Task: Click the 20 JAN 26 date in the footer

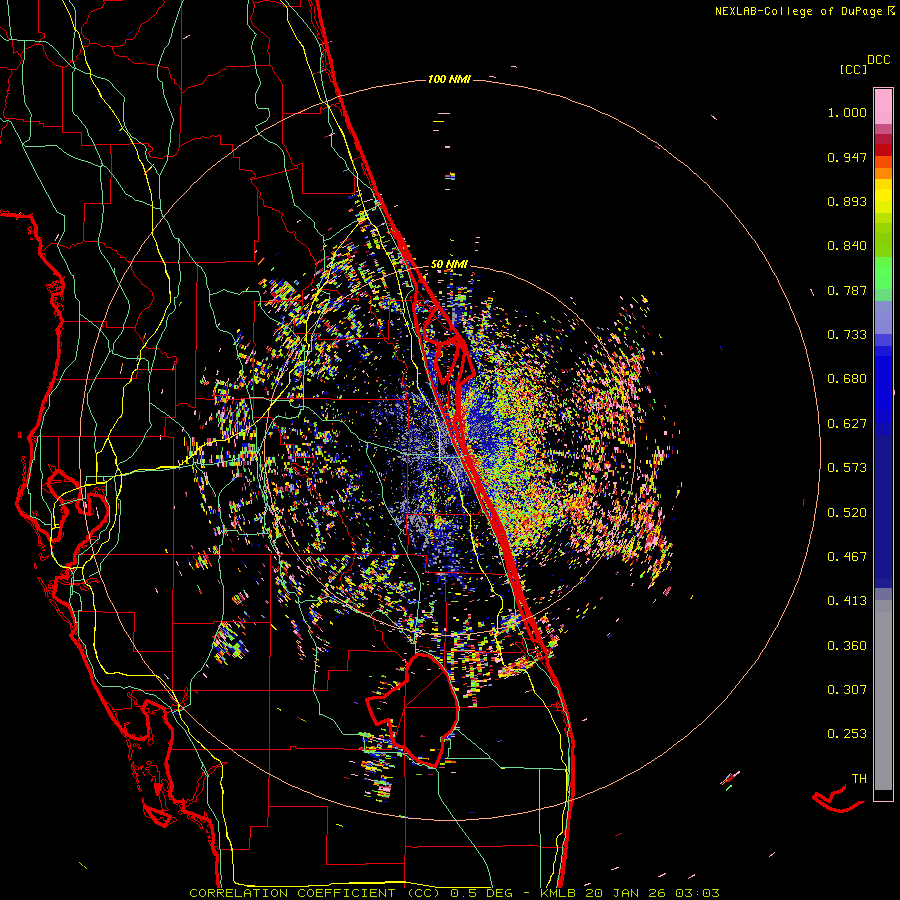Action: (x=624, y=893)
